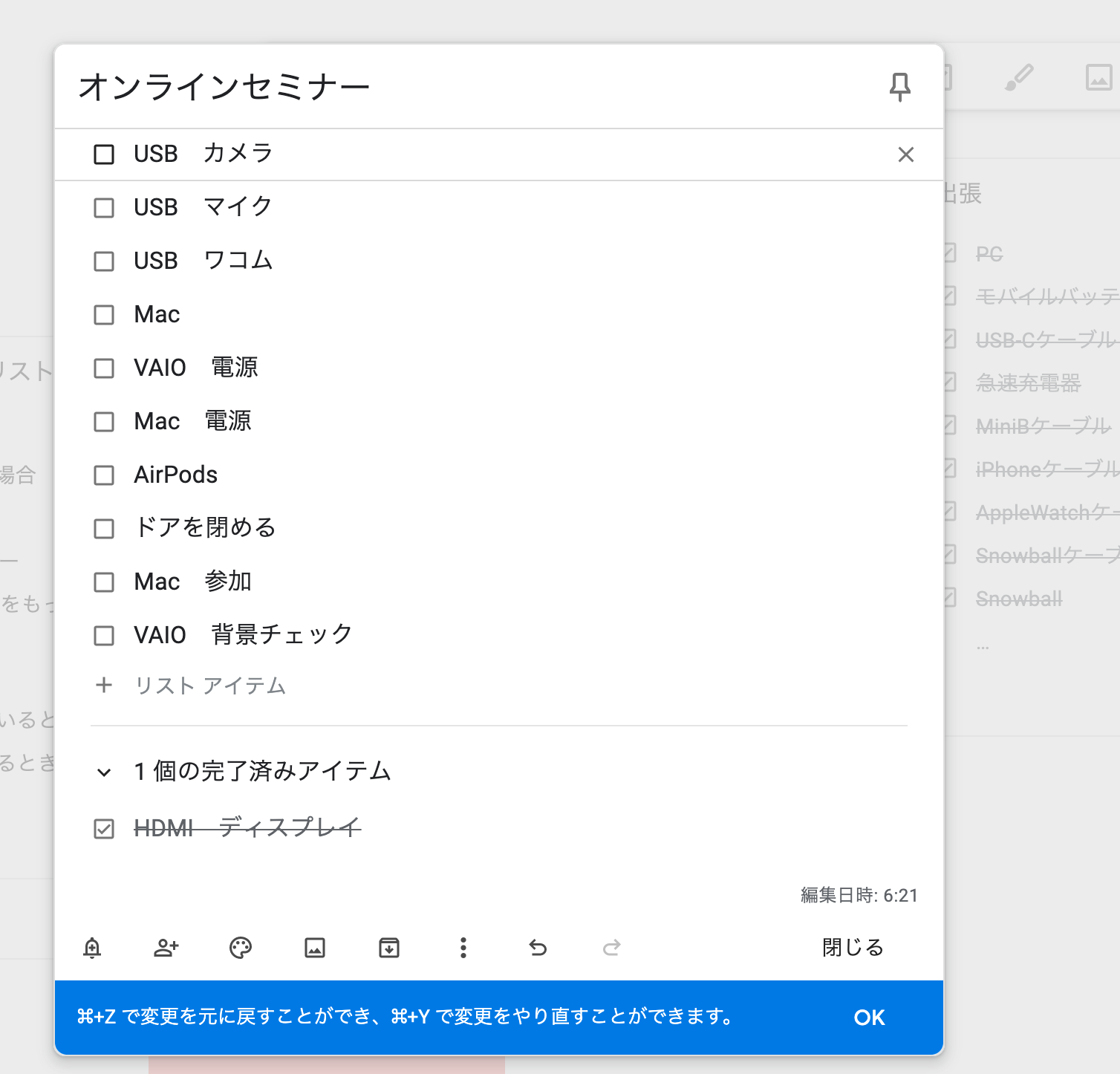Screen dimensions: 1120x1074
Task: Check the USB カメラ checkbox
Action: (x=104, y=154)
